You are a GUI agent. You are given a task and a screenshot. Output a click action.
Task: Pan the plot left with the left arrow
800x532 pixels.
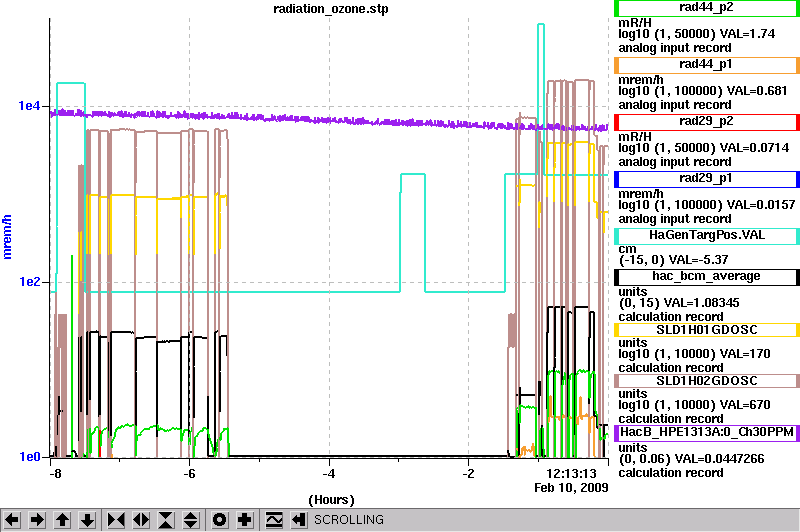click(12, 520)
